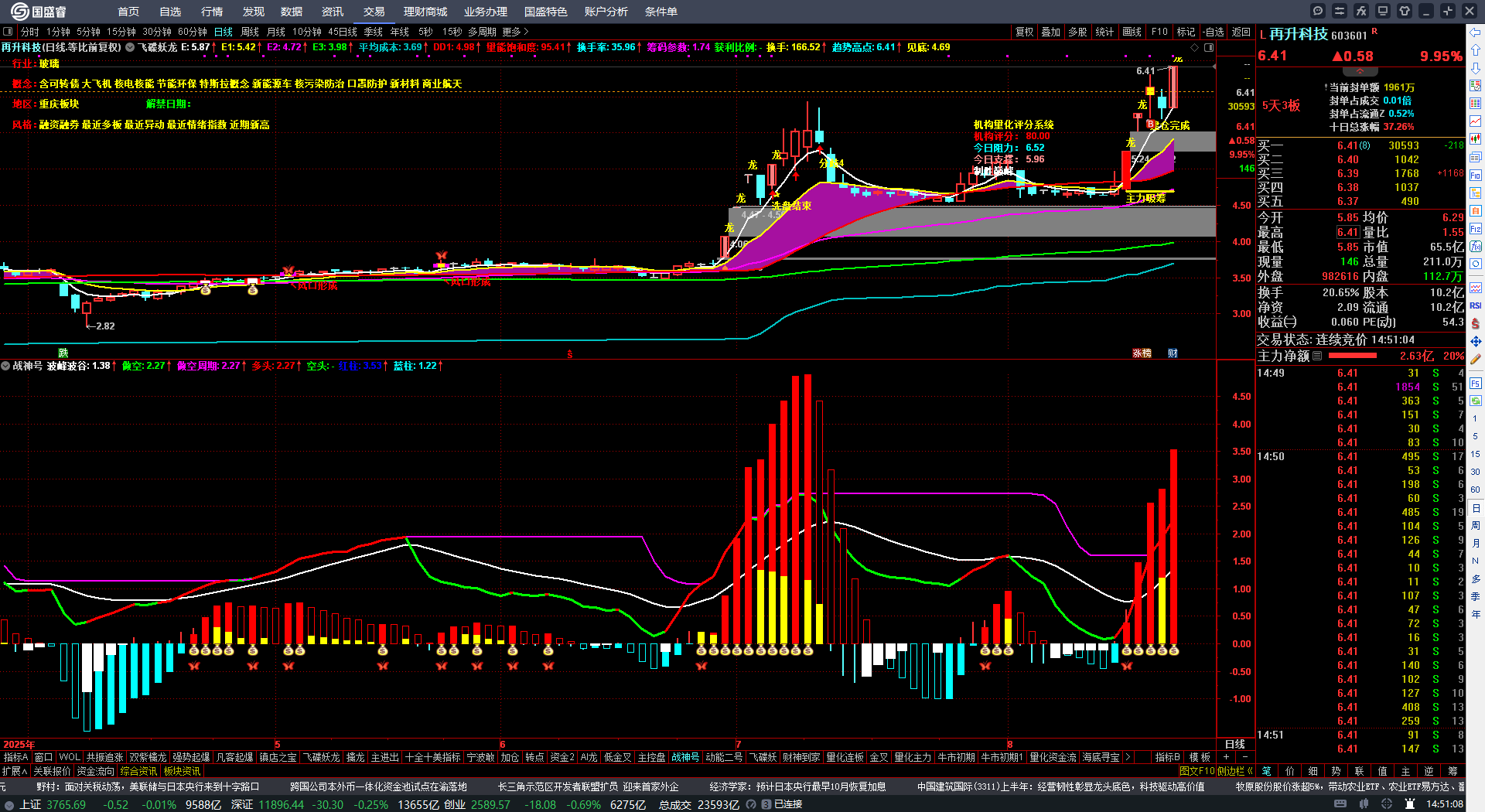Click the back arrow icon in right sidebar
This screenshot has width=1485, height=812.
[1476, 32]
